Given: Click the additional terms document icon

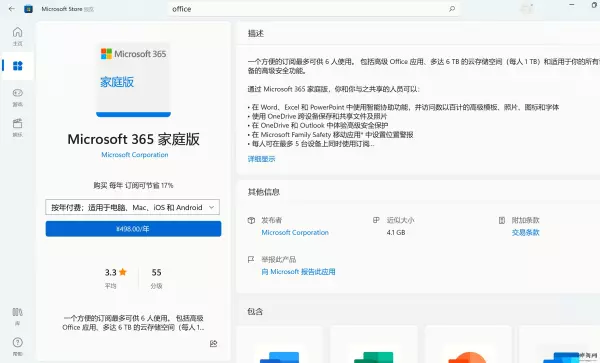Looking at the screenshot, I should (x=502, y=220).
